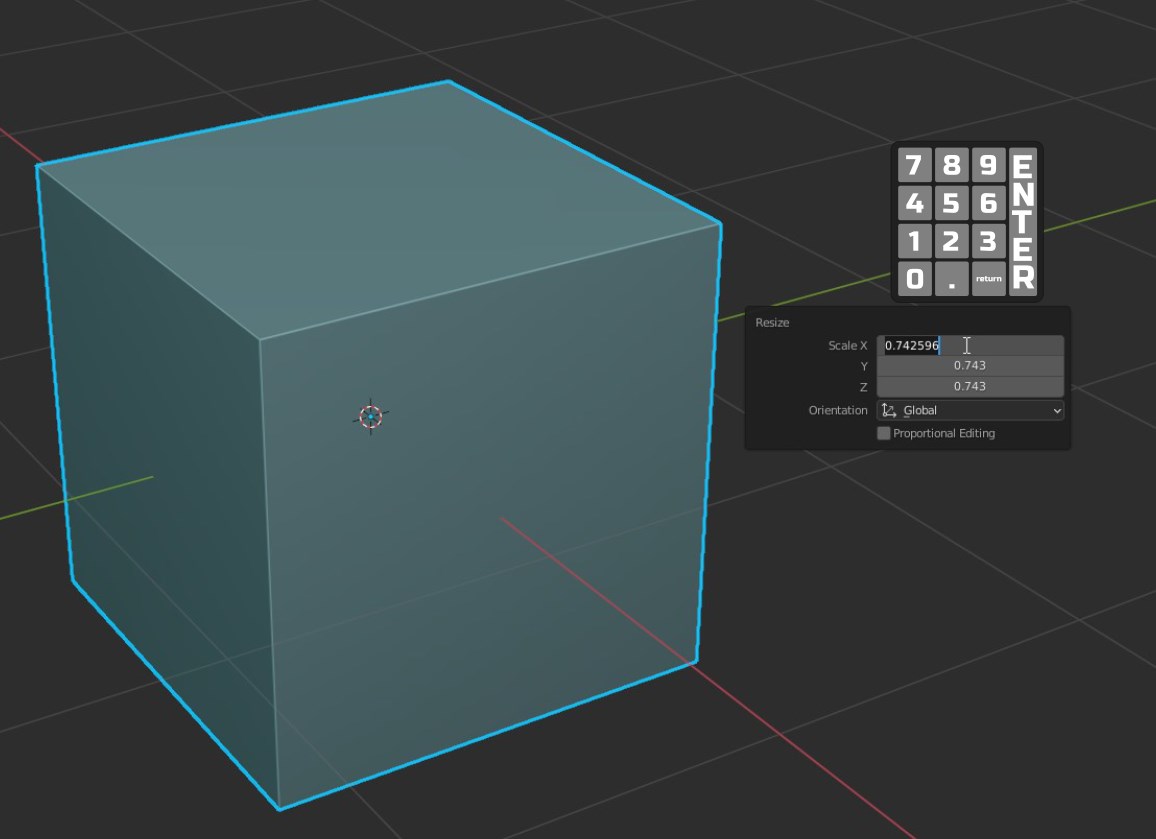Click the small return key on the numpad

989,279
